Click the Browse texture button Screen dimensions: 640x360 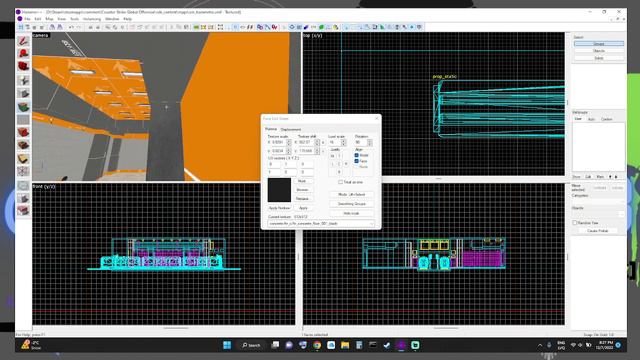click(x=302, y=190)
